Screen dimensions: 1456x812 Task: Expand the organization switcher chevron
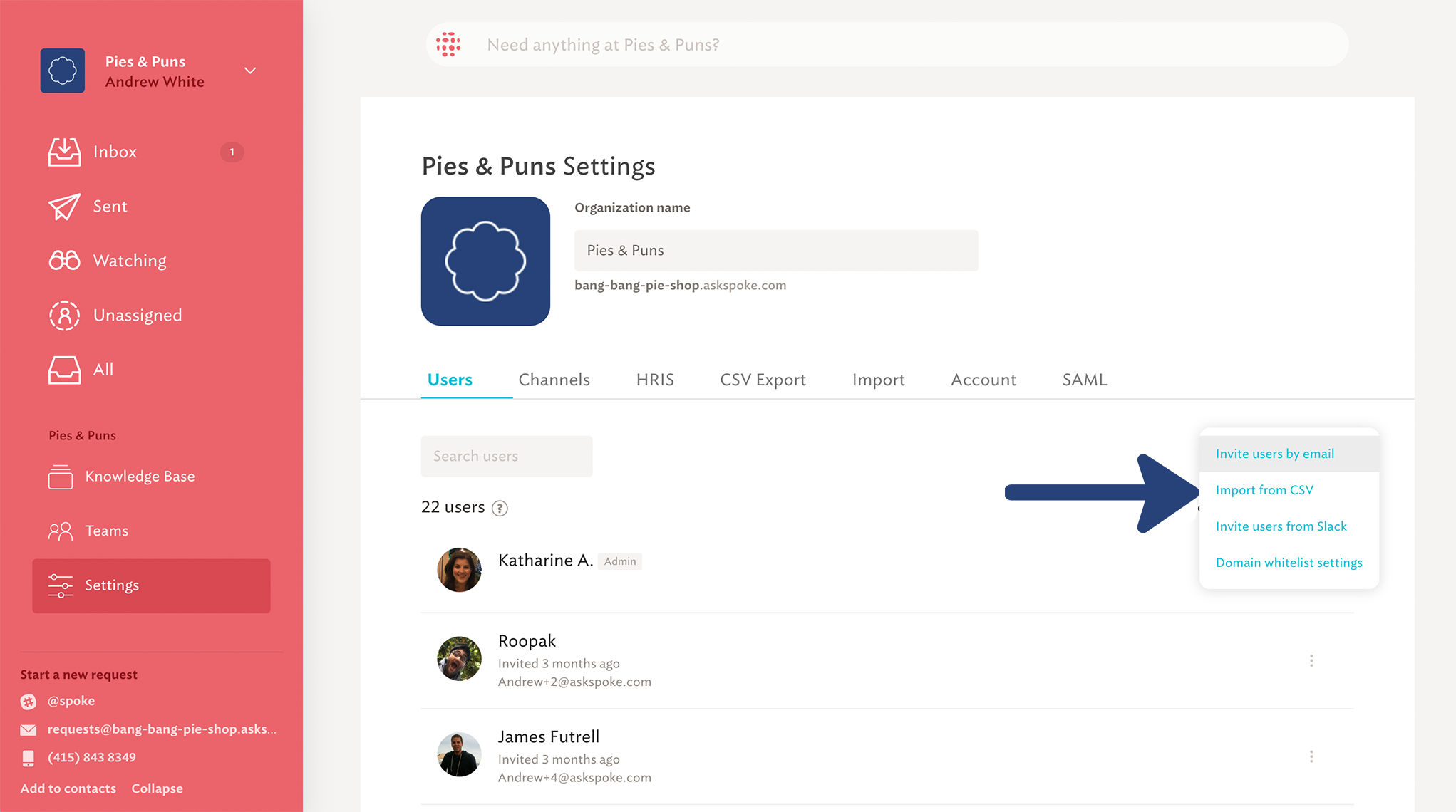(x=250, y=71)
